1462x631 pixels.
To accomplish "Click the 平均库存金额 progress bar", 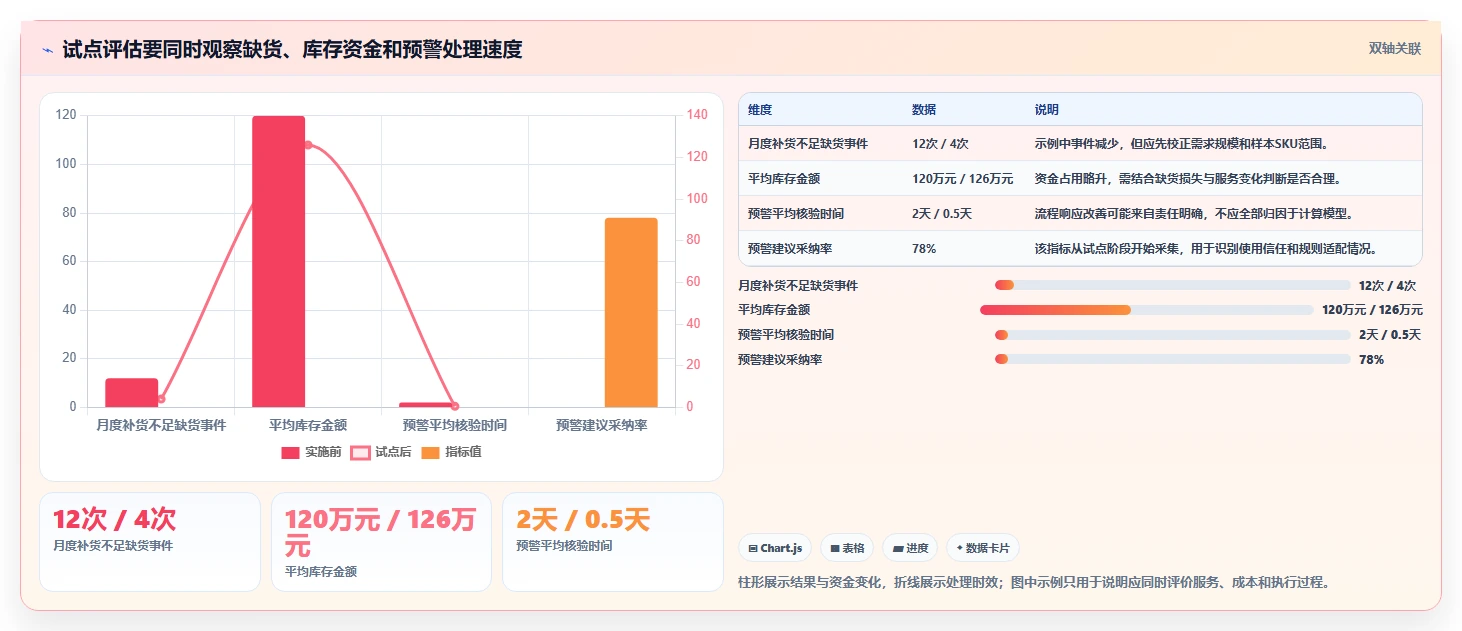I will [1146, 310].
